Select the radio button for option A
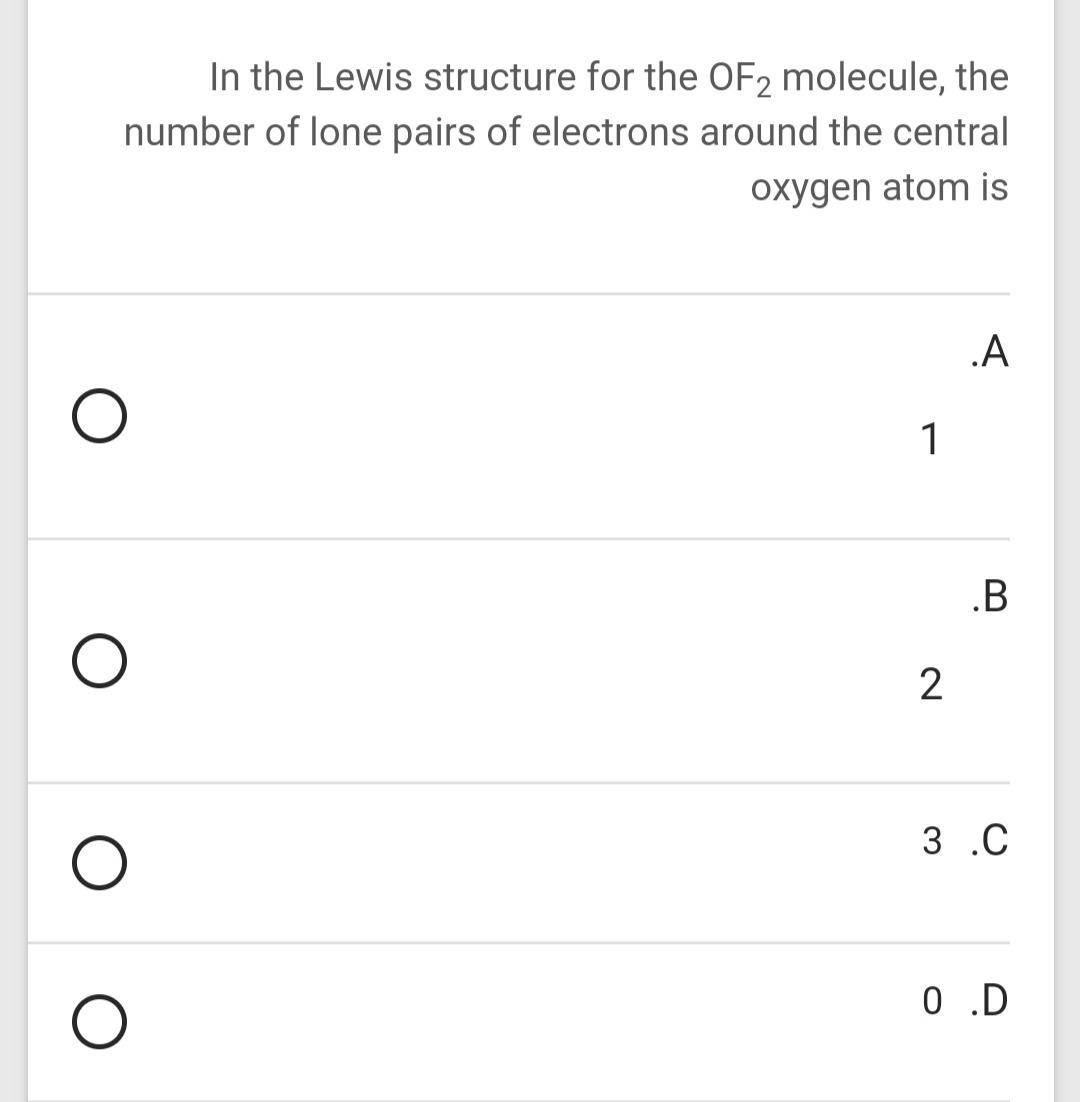Image resolution: width=1080 pixels, height=1102 pixels. point(99,417)
